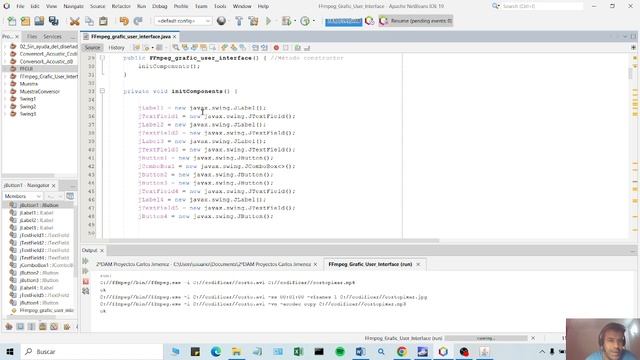Open the Window menu
640x360 pixels.
(x=242, y=7)
